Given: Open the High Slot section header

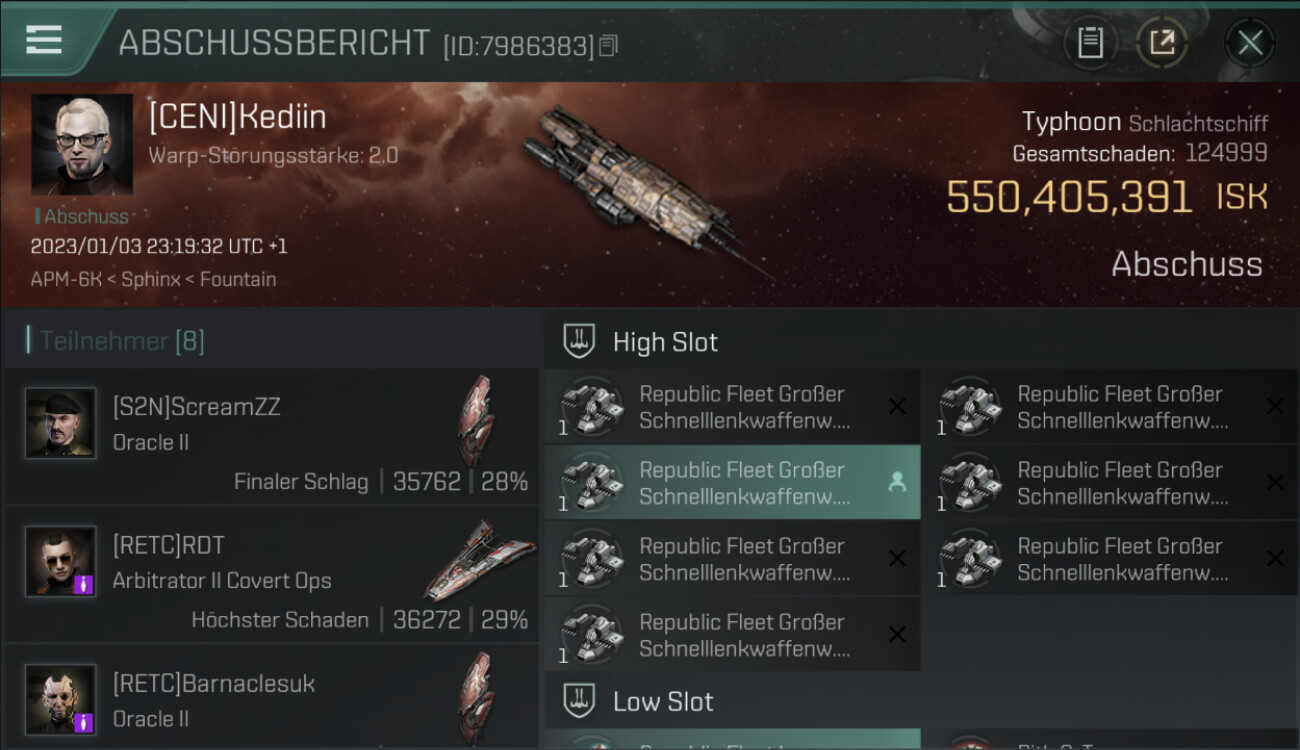Looking at the screenshot, I should 665,342.
